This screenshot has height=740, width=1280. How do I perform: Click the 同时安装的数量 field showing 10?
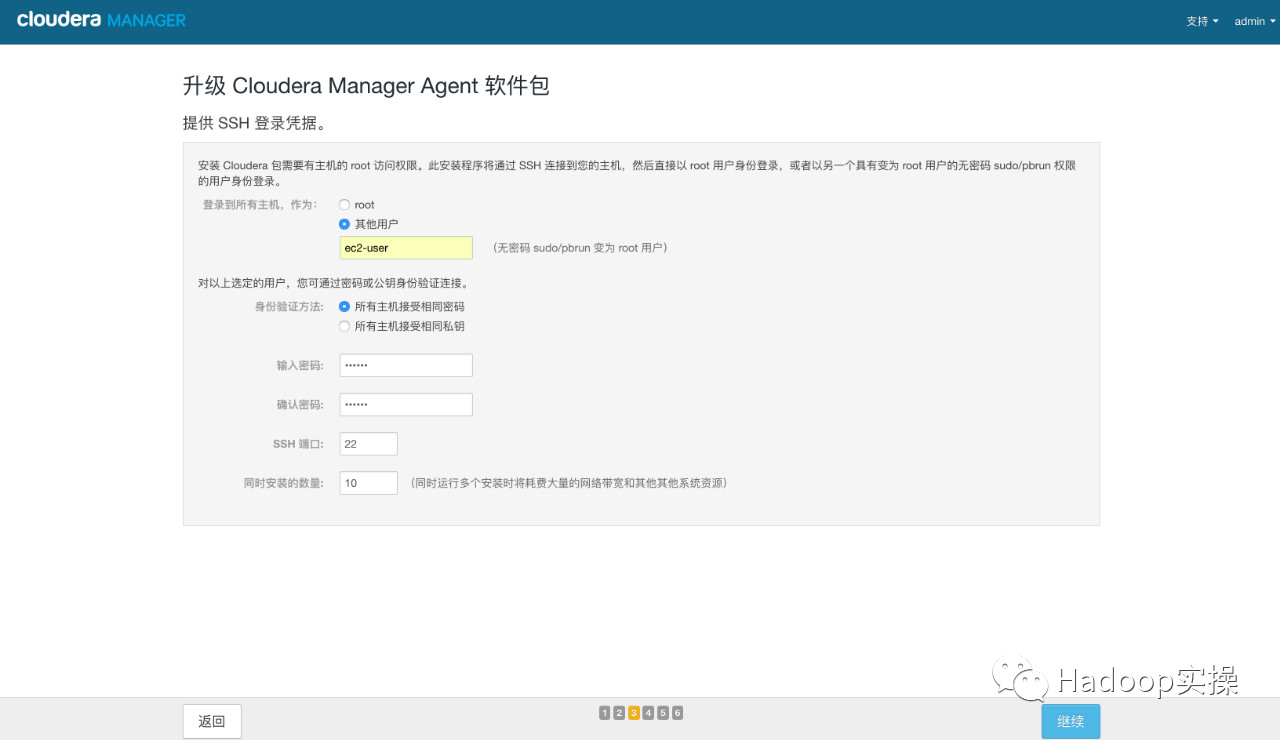(x=369, y=483)
